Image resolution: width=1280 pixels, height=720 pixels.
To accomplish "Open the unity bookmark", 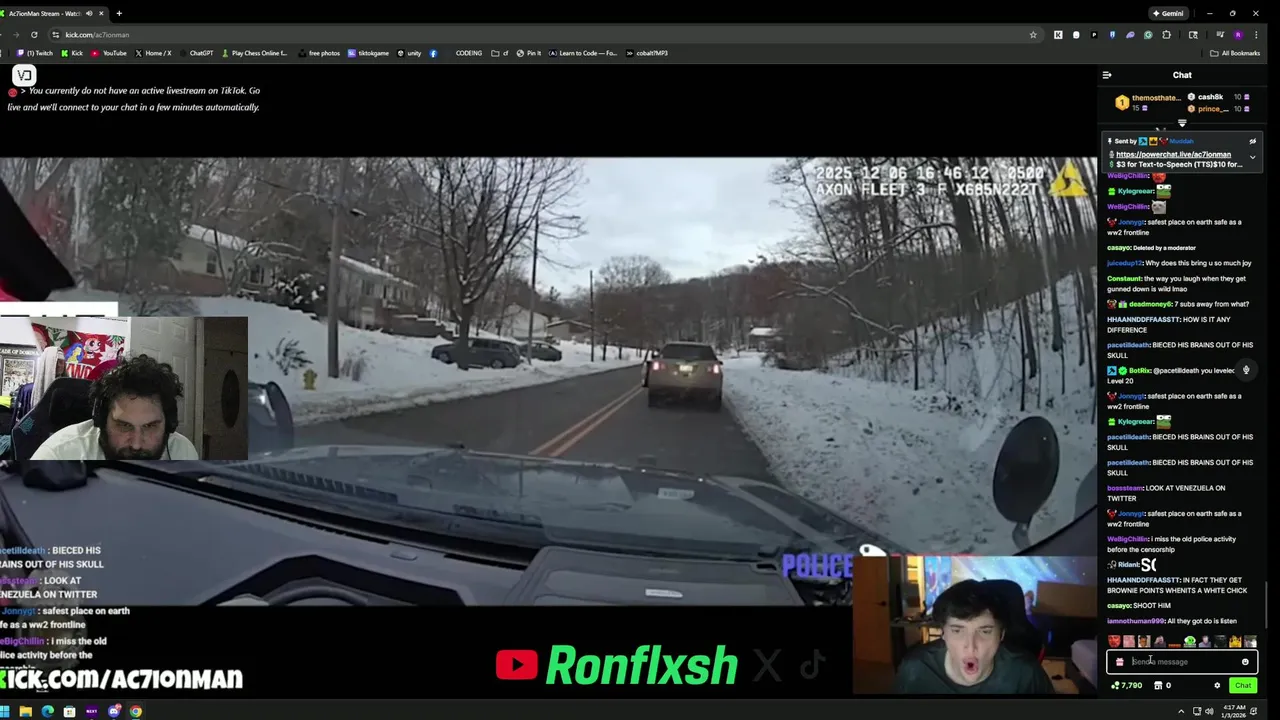I will click(x=409, y=53).
